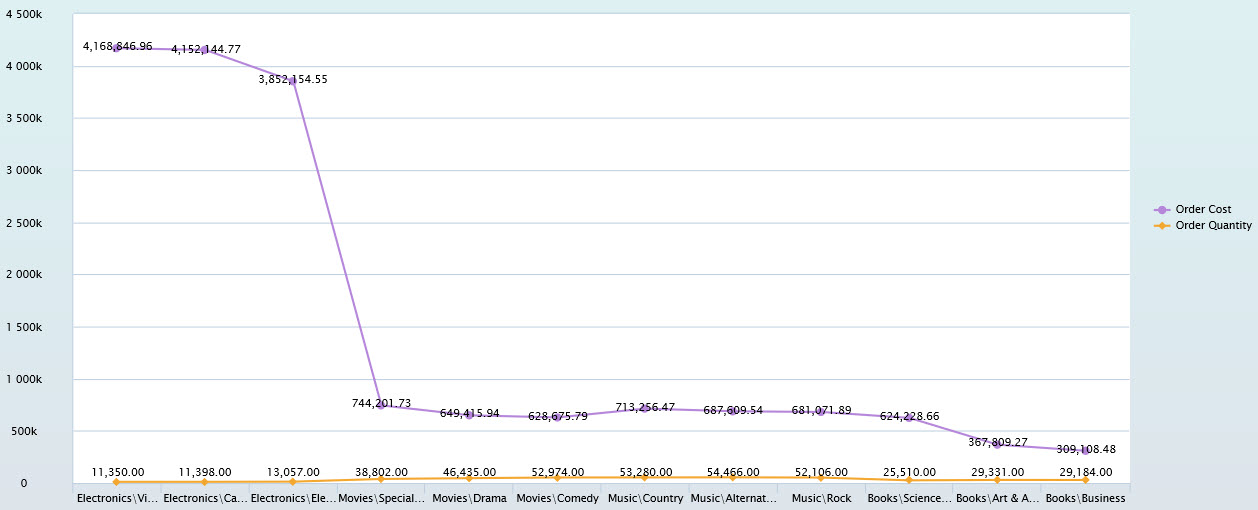1258x510 pixels.
Task: Select the 309,108.48 Books Business data point
Action: point(1085,451)
